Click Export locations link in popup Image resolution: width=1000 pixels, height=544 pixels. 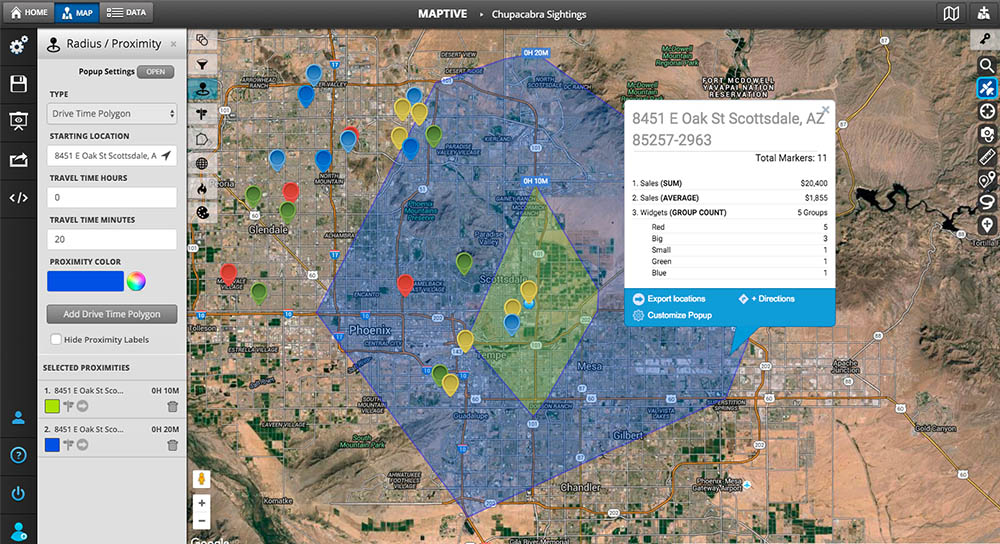point(669,298)
